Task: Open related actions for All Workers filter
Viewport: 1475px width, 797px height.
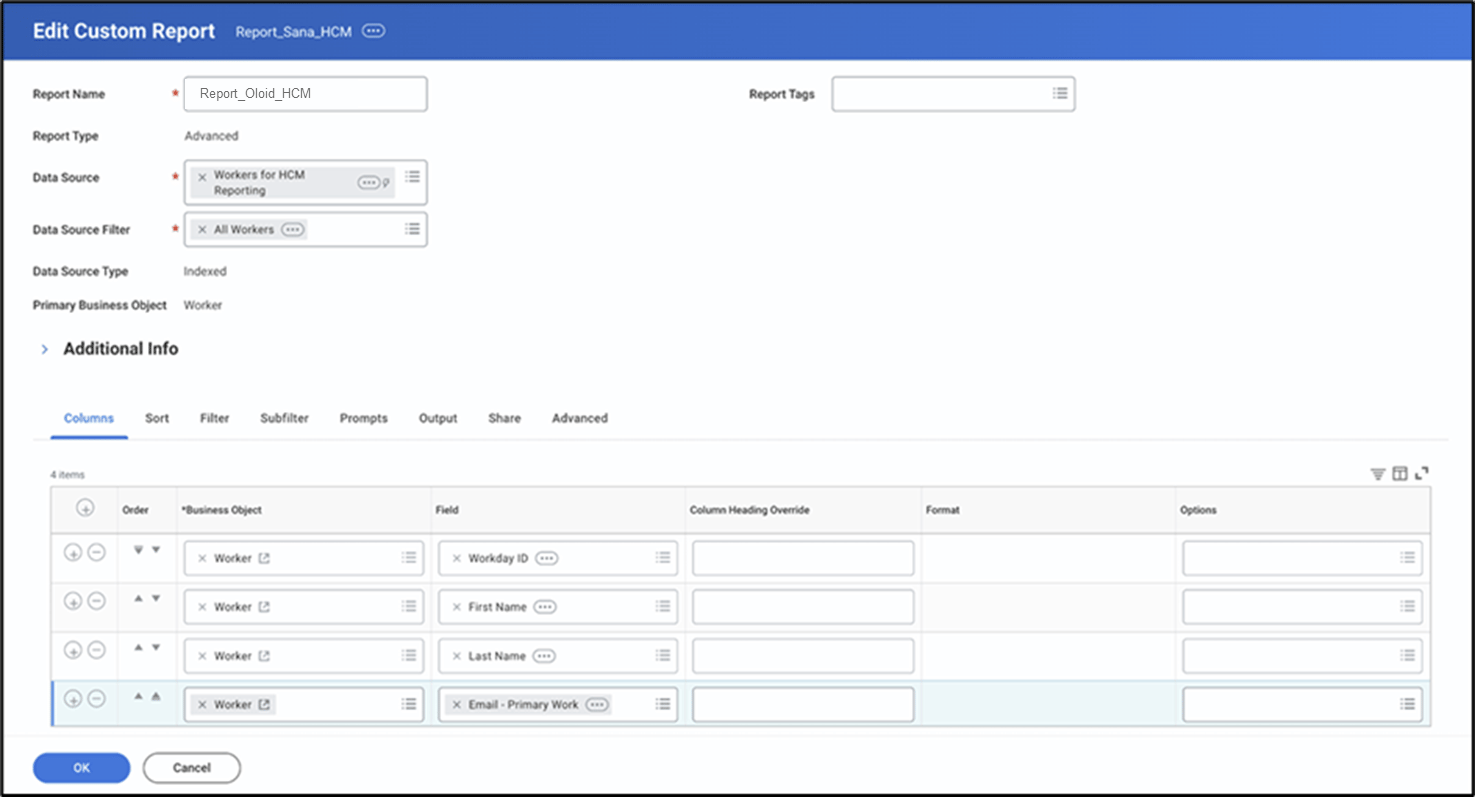Action: [292, 229]
